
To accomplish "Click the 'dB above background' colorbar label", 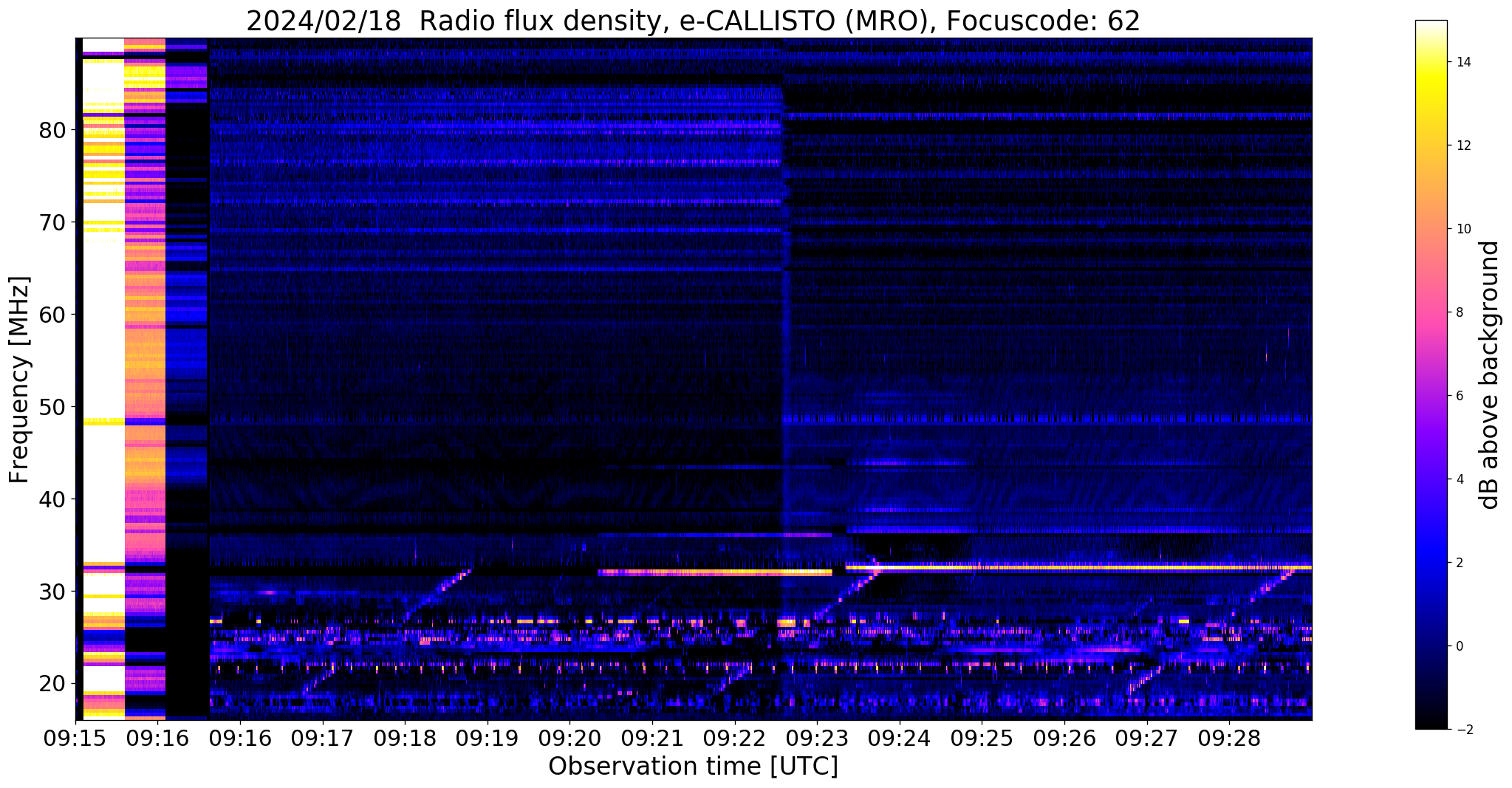I will (x=1491, y=375).
